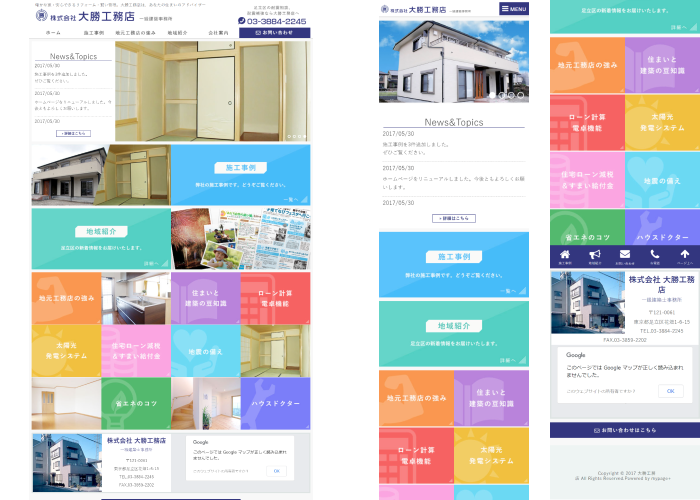Click TEL.03-3884-2245 text in mobile footer card

(x=662, y=331)
